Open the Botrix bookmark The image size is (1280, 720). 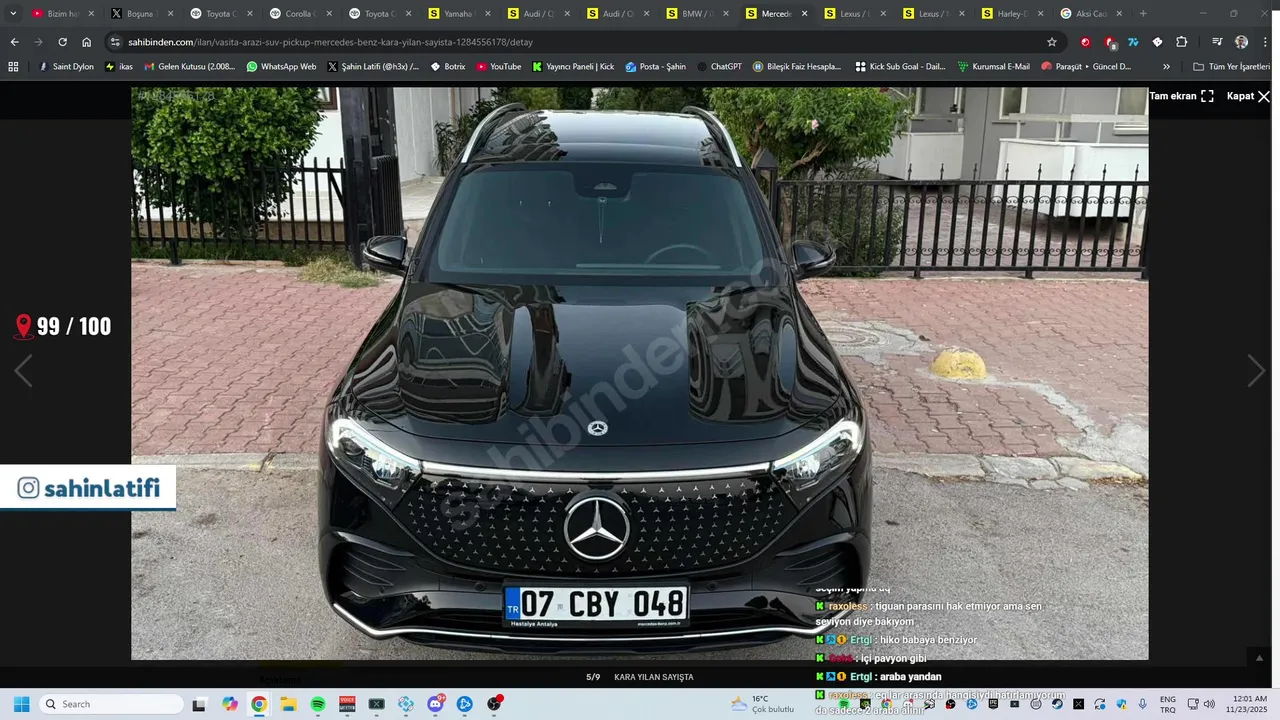point(447,66)
